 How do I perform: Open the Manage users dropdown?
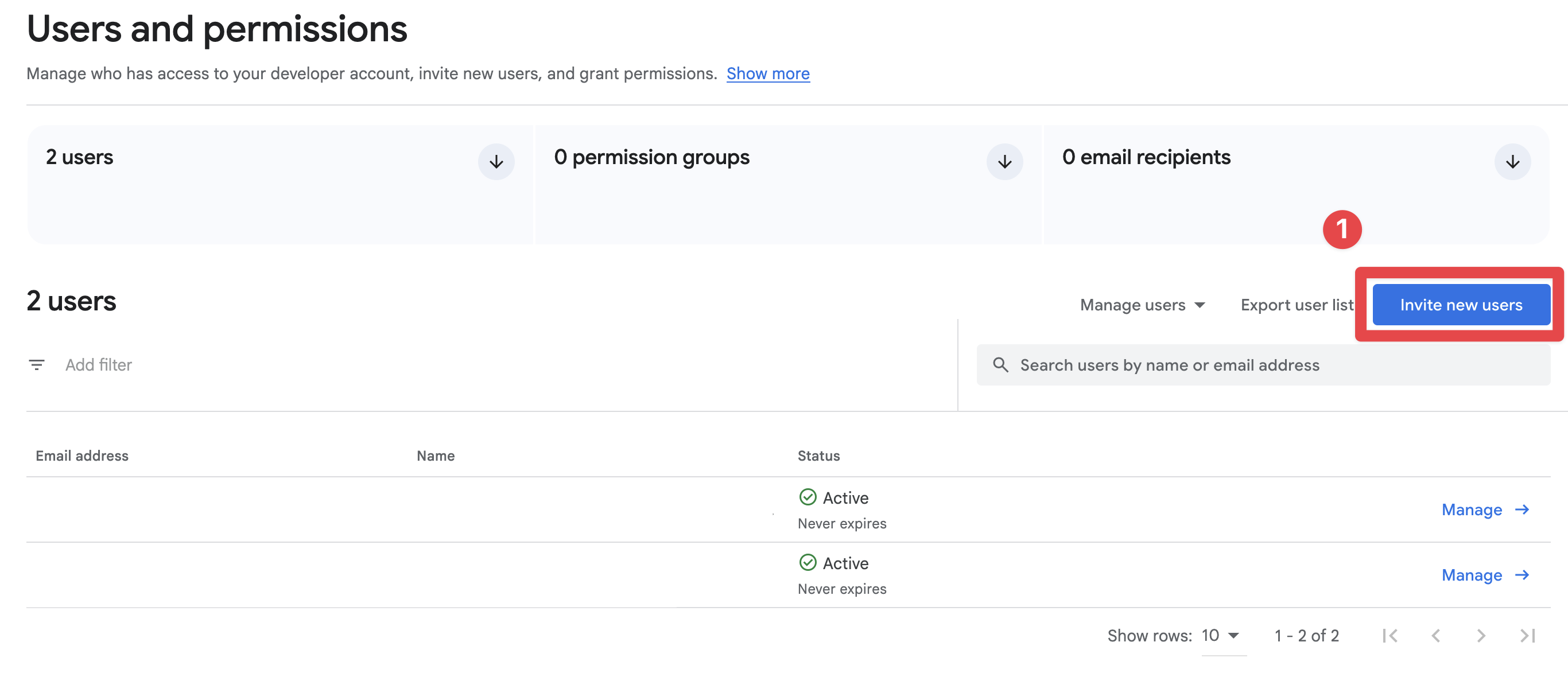(x=1142, y=305)
